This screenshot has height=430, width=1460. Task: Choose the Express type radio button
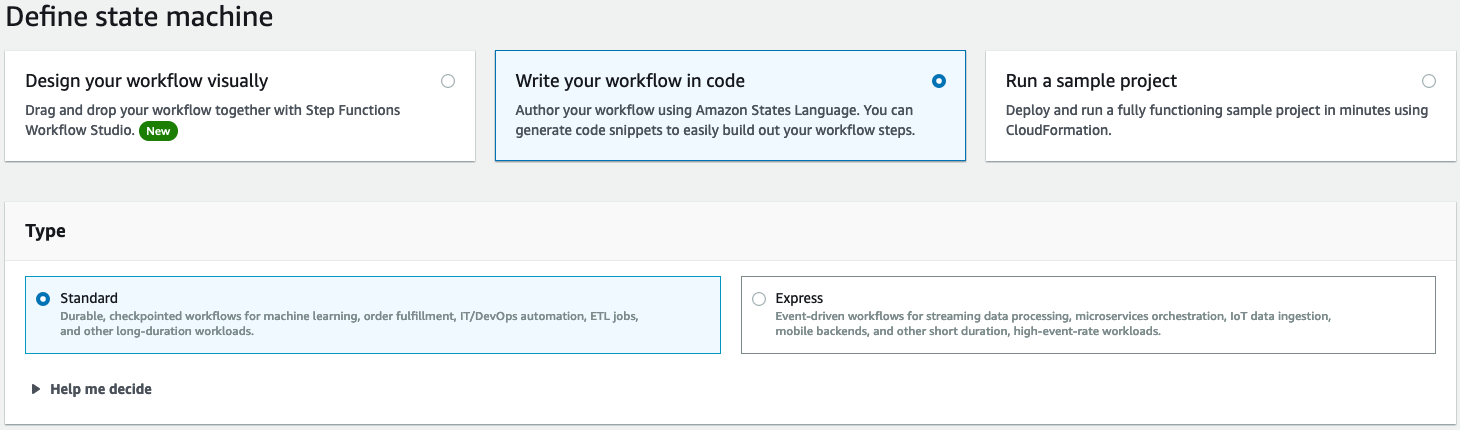pos(759,299)
